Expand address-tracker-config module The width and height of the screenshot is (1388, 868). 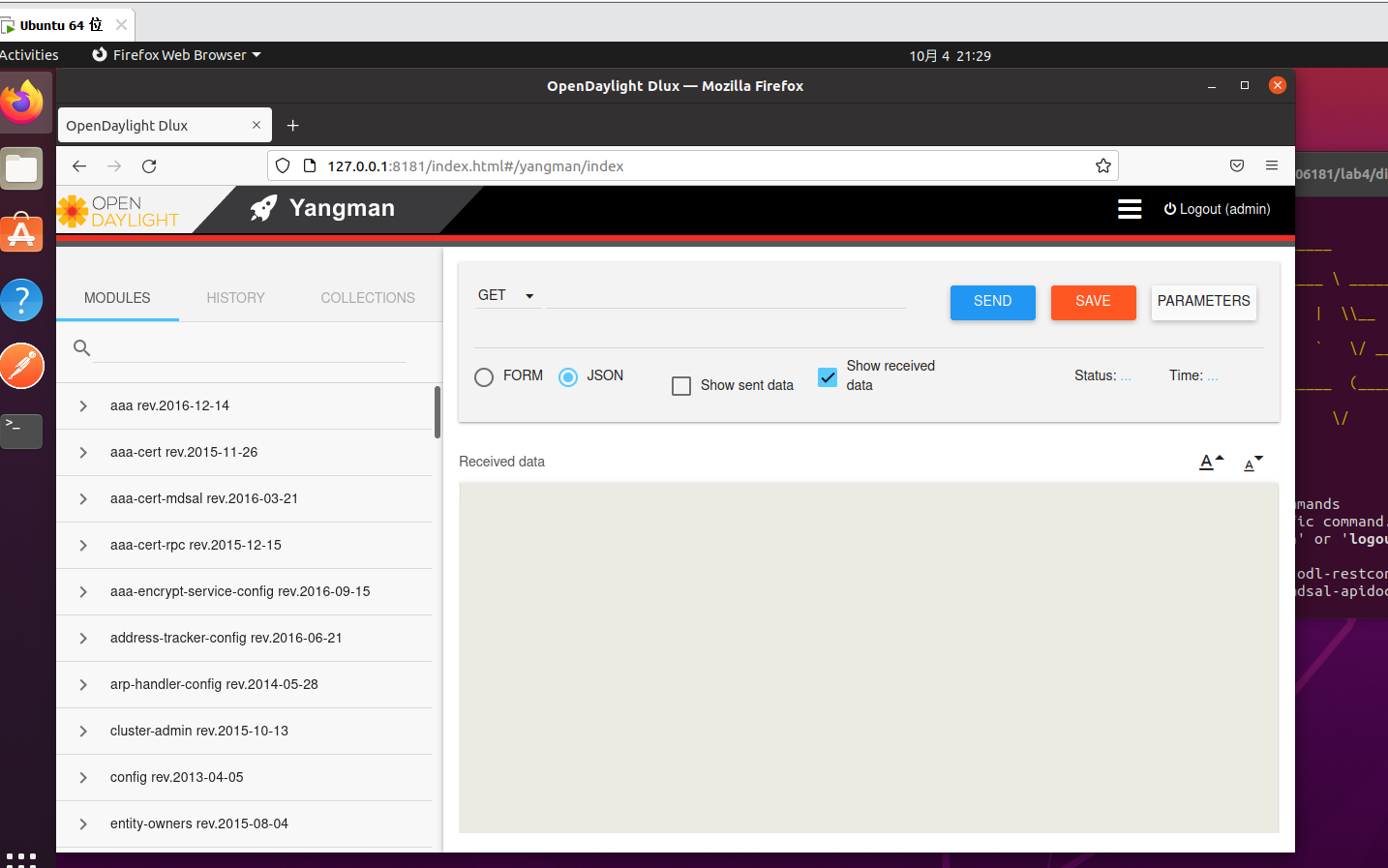[83, 639]
